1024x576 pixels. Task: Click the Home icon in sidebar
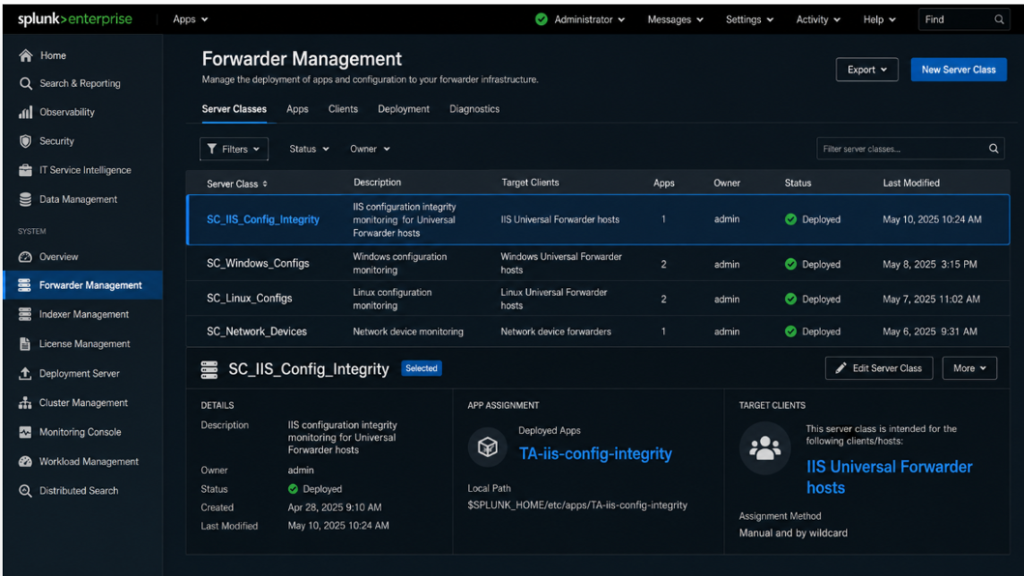click(x=25, y=56)
